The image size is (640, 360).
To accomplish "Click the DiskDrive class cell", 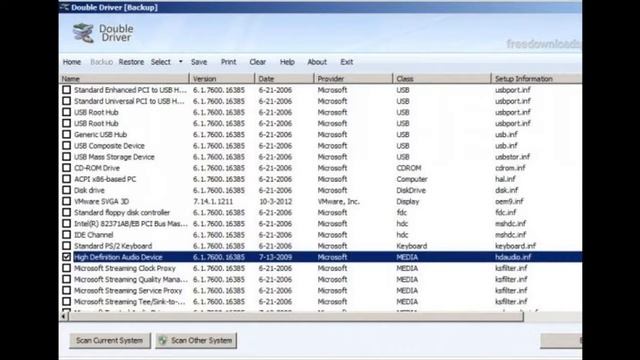I will pyautogui.click(x=411, y=190).
